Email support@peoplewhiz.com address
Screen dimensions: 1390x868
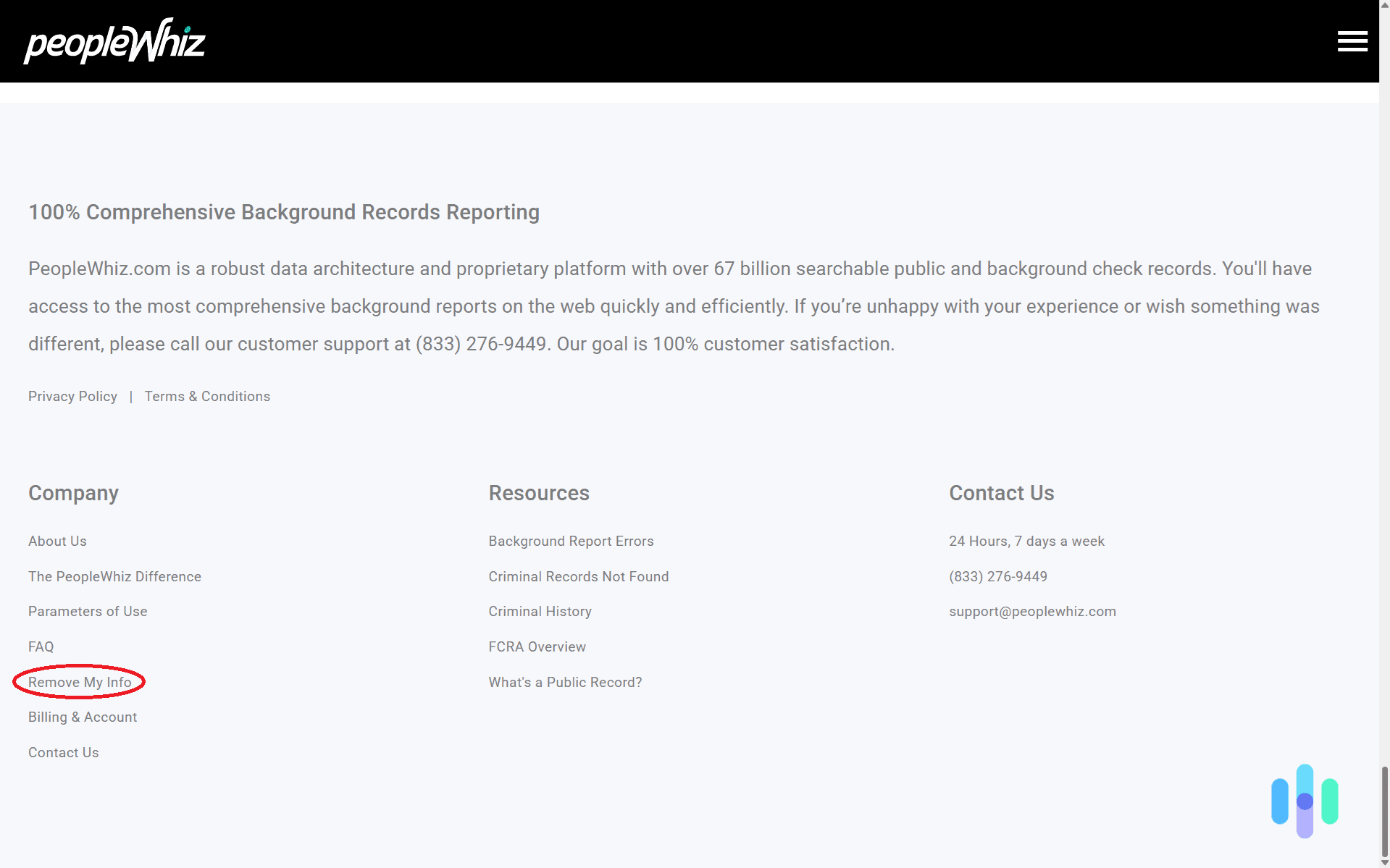click(1032, 611)
